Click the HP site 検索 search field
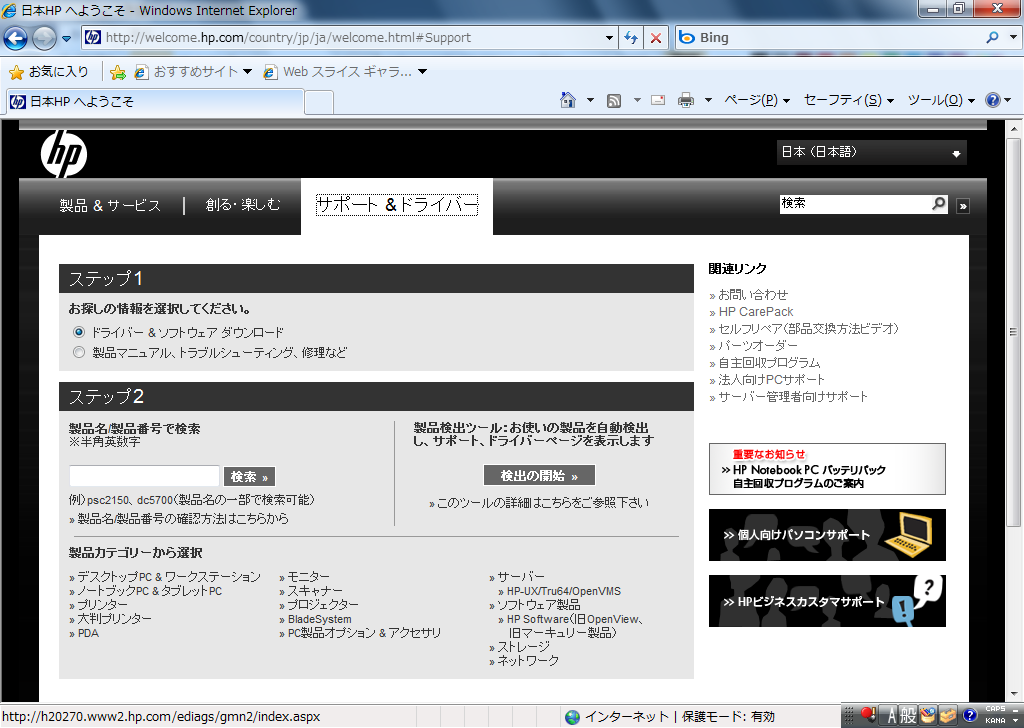 (x=856, y=204)
